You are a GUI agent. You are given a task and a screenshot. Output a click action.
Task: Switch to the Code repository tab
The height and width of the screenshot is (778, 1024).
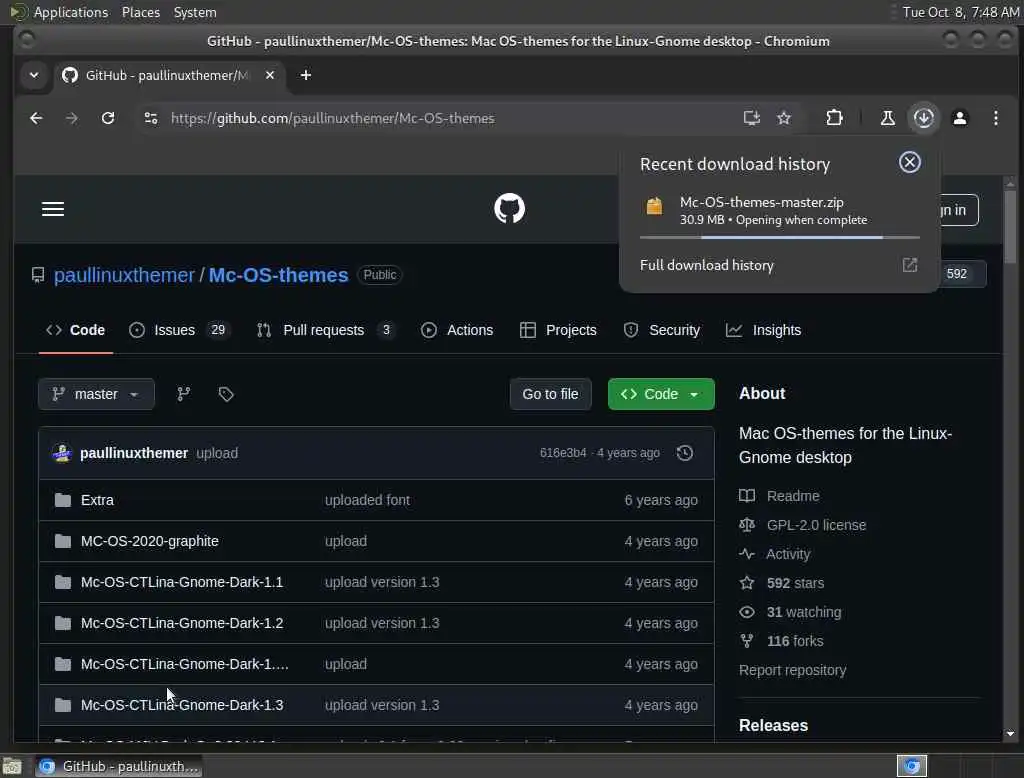(75, 330)
